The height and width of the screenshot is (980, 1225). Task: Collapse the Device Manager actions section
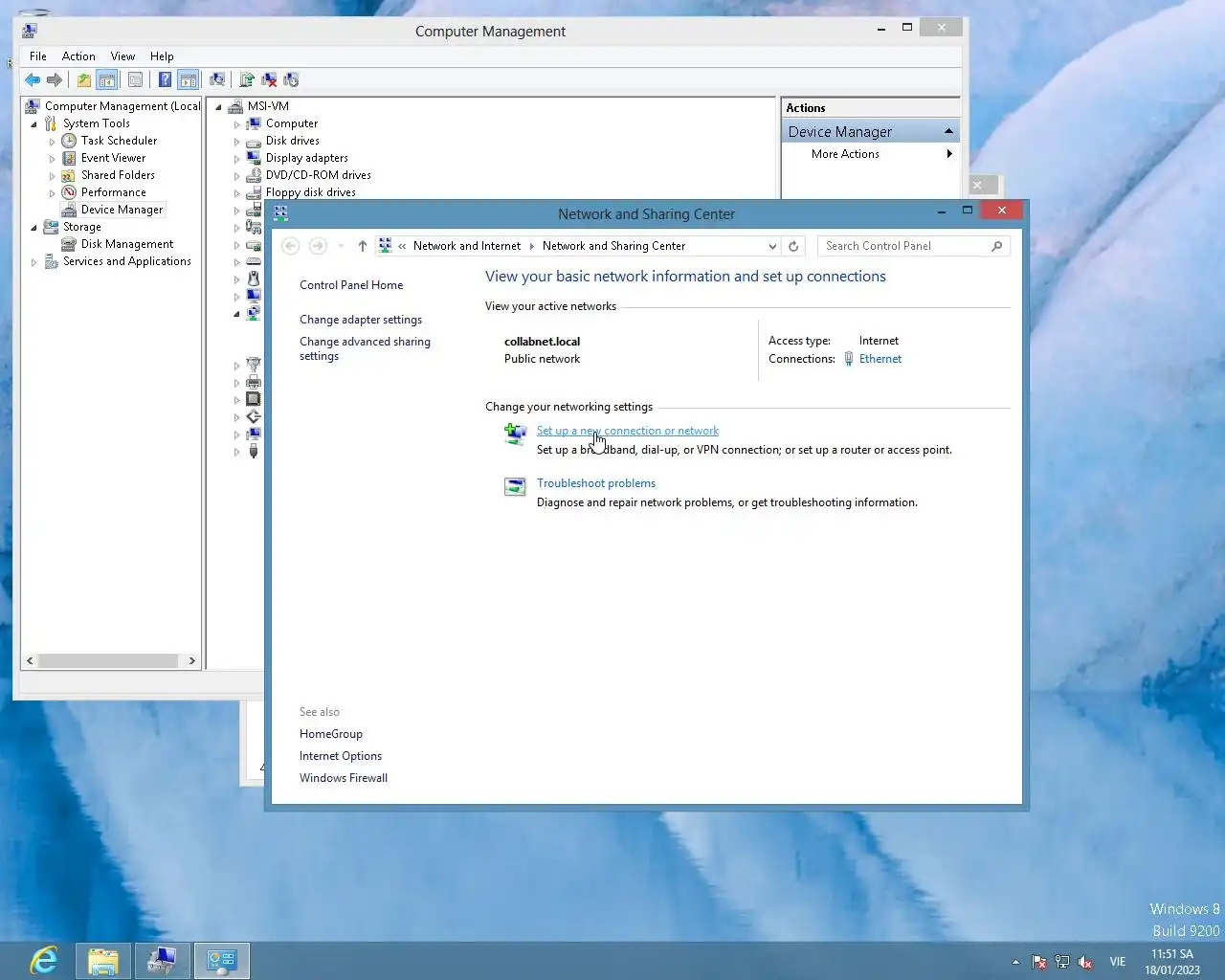(948, 131)
